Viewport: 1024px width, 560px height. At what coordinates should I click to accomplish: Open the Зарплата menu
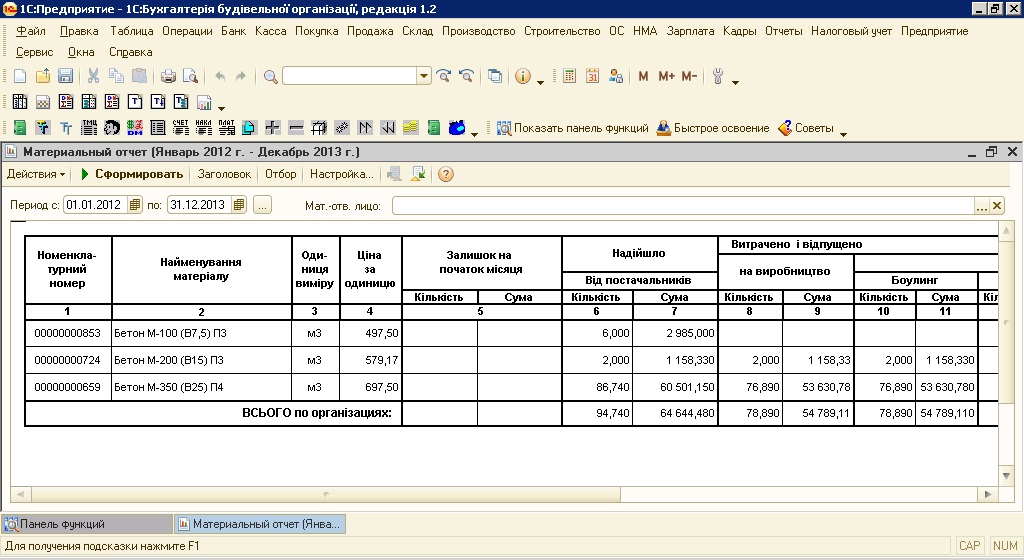(690, 31)
